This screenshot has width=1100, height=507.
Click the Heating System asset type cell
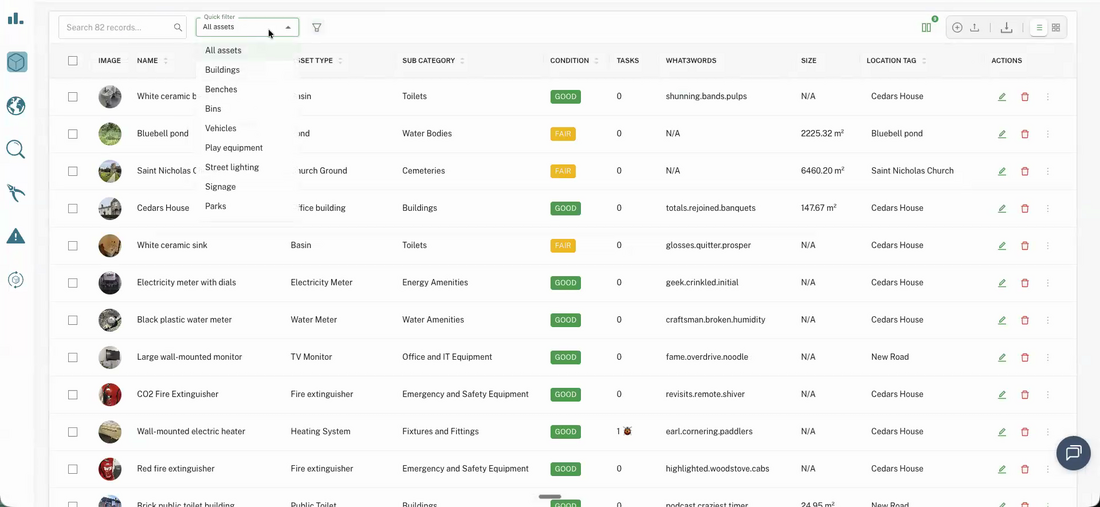(x=320, y=431)
